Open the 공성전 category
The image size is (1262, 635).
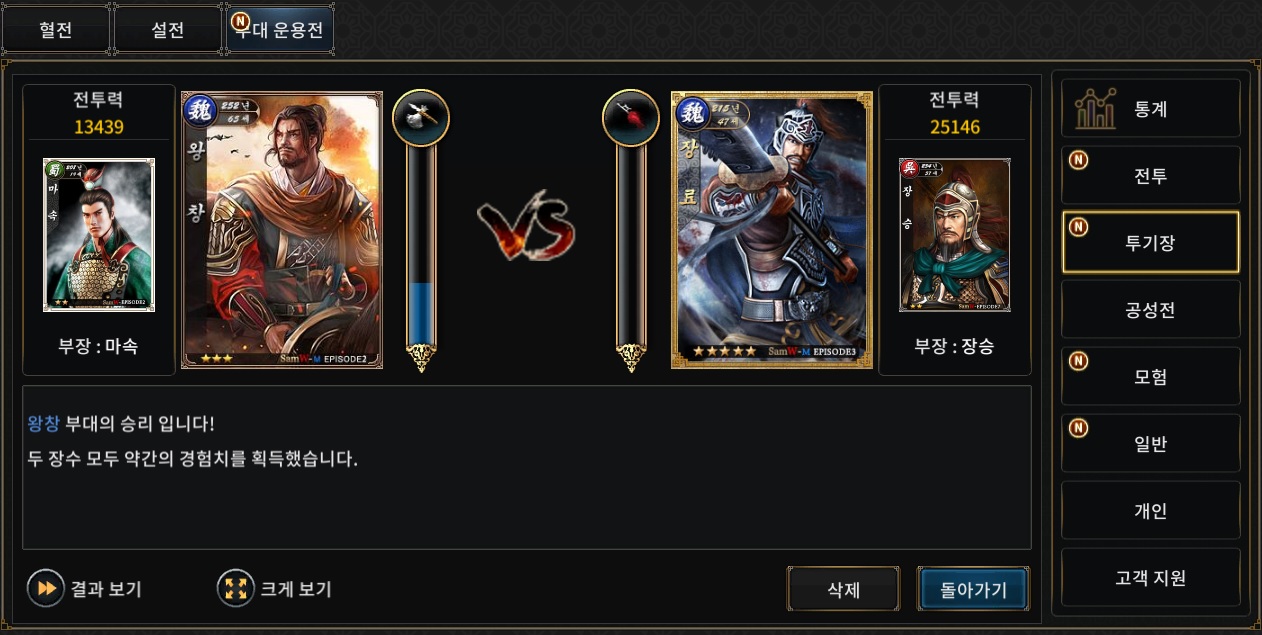[1151, 309]
